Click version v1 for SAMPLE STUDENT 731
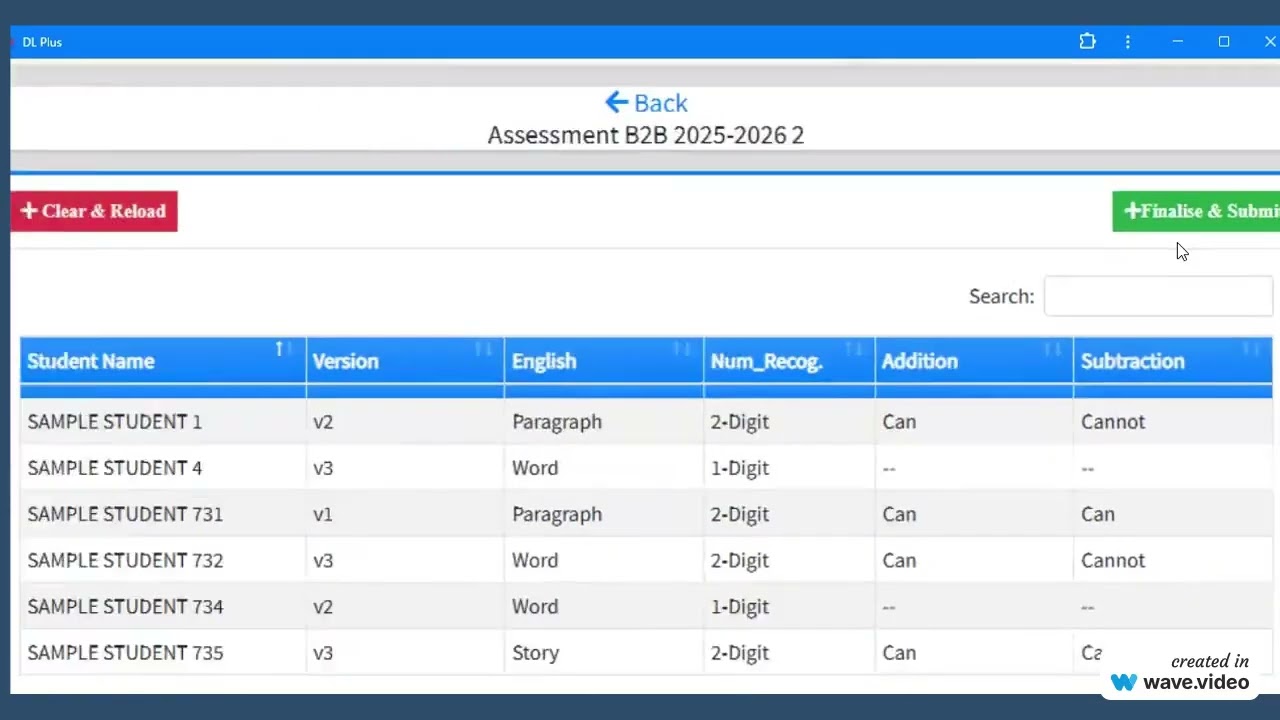This screenshot has height=720, width=1280. coord(322,514)
